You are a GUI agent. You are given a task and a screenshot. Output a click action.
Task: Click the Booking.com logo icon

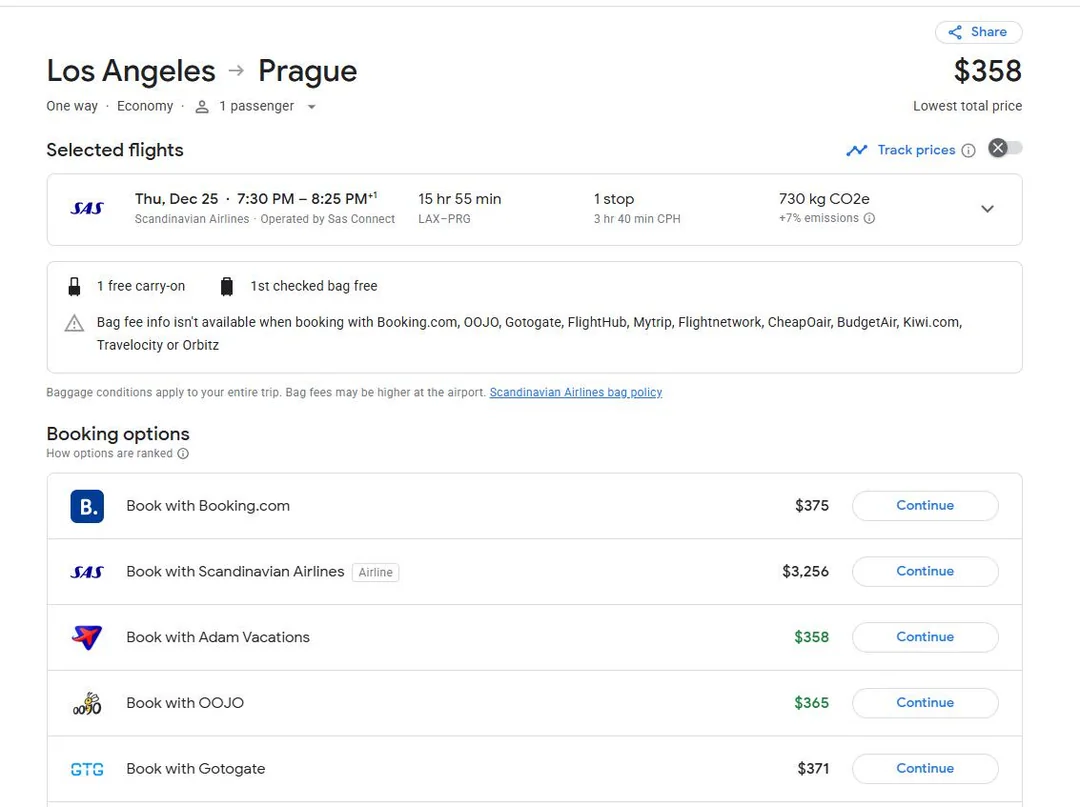(87, 506)
